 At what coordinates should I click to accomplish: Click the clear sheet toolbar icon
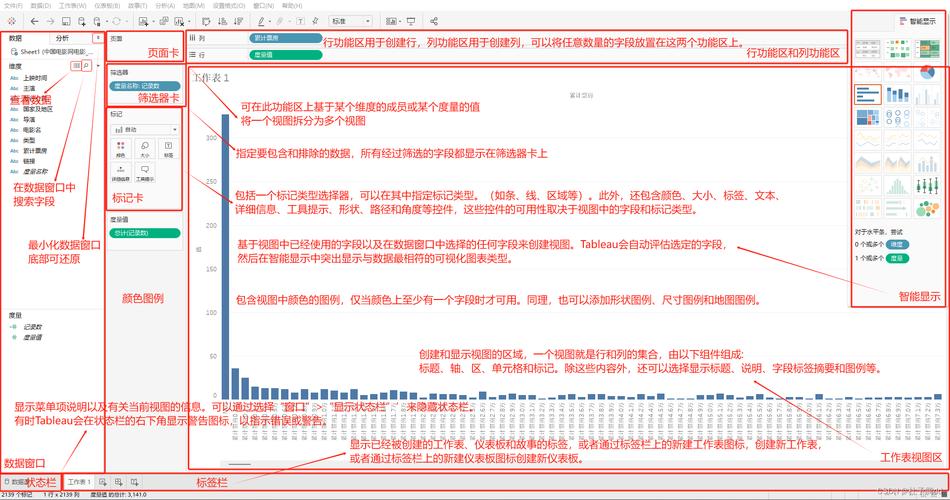point(179,21)
